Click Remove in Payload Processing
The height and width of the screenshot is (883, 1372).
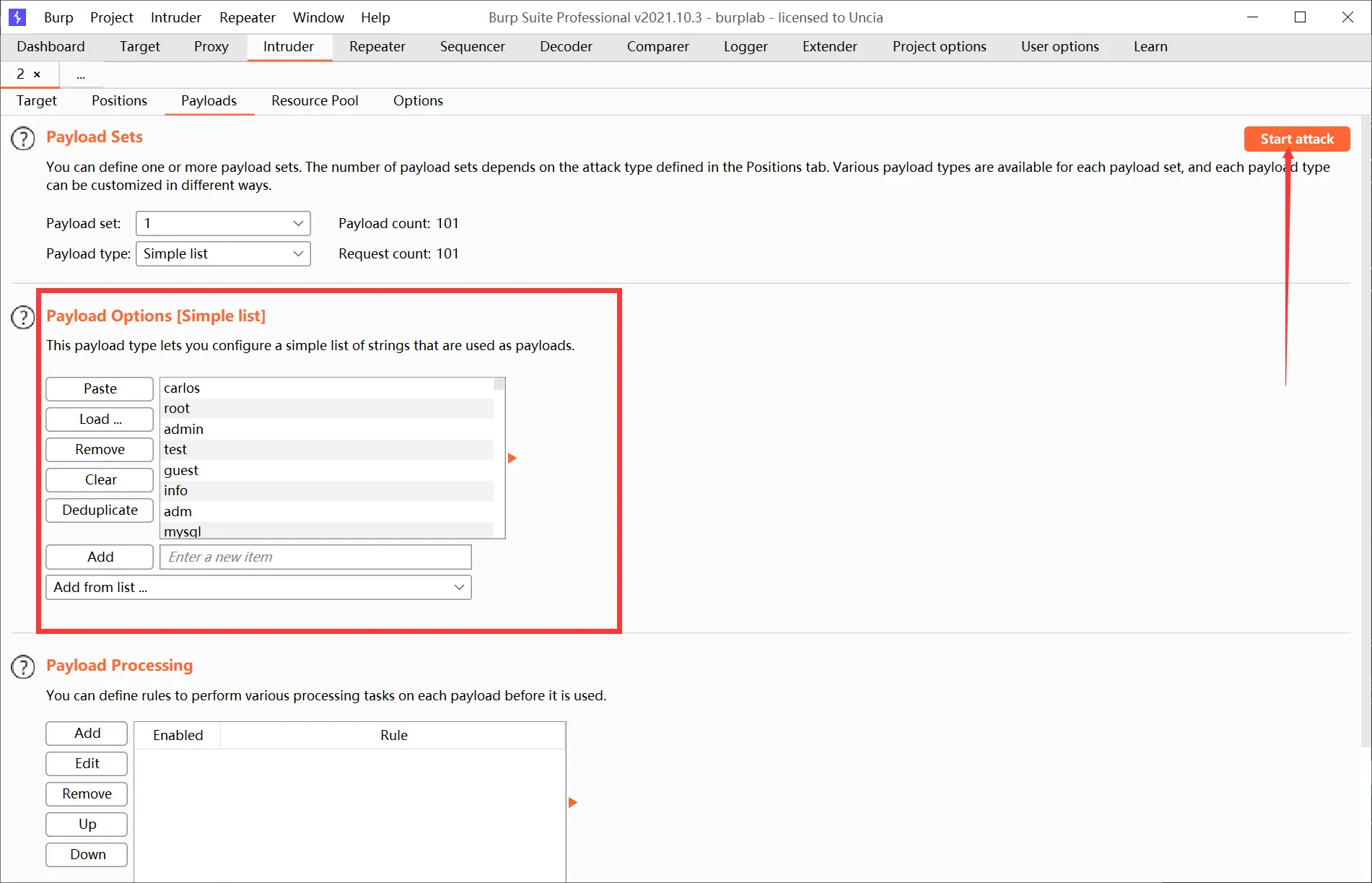(x=87, y=794)
